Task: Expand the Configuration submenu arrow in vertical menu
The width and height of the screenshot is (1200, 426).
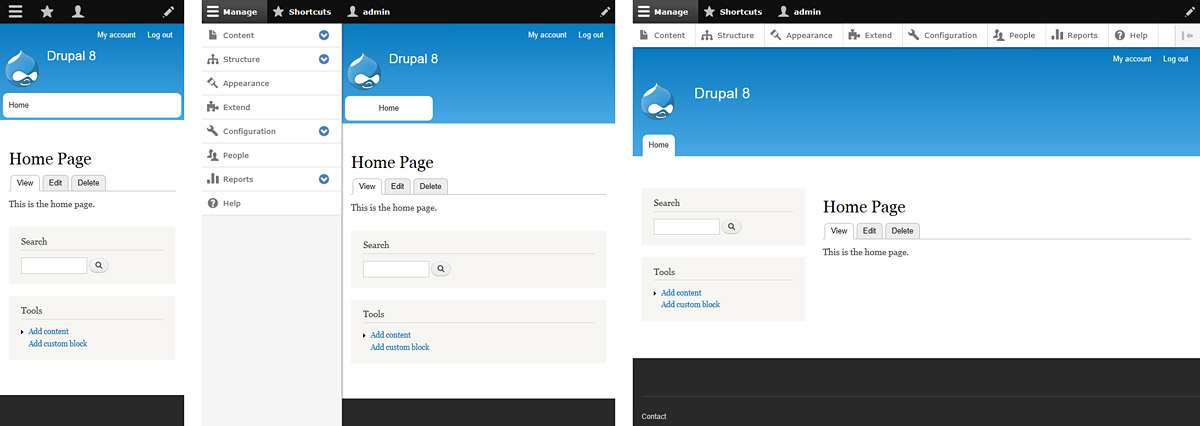Action: (324, 131)
